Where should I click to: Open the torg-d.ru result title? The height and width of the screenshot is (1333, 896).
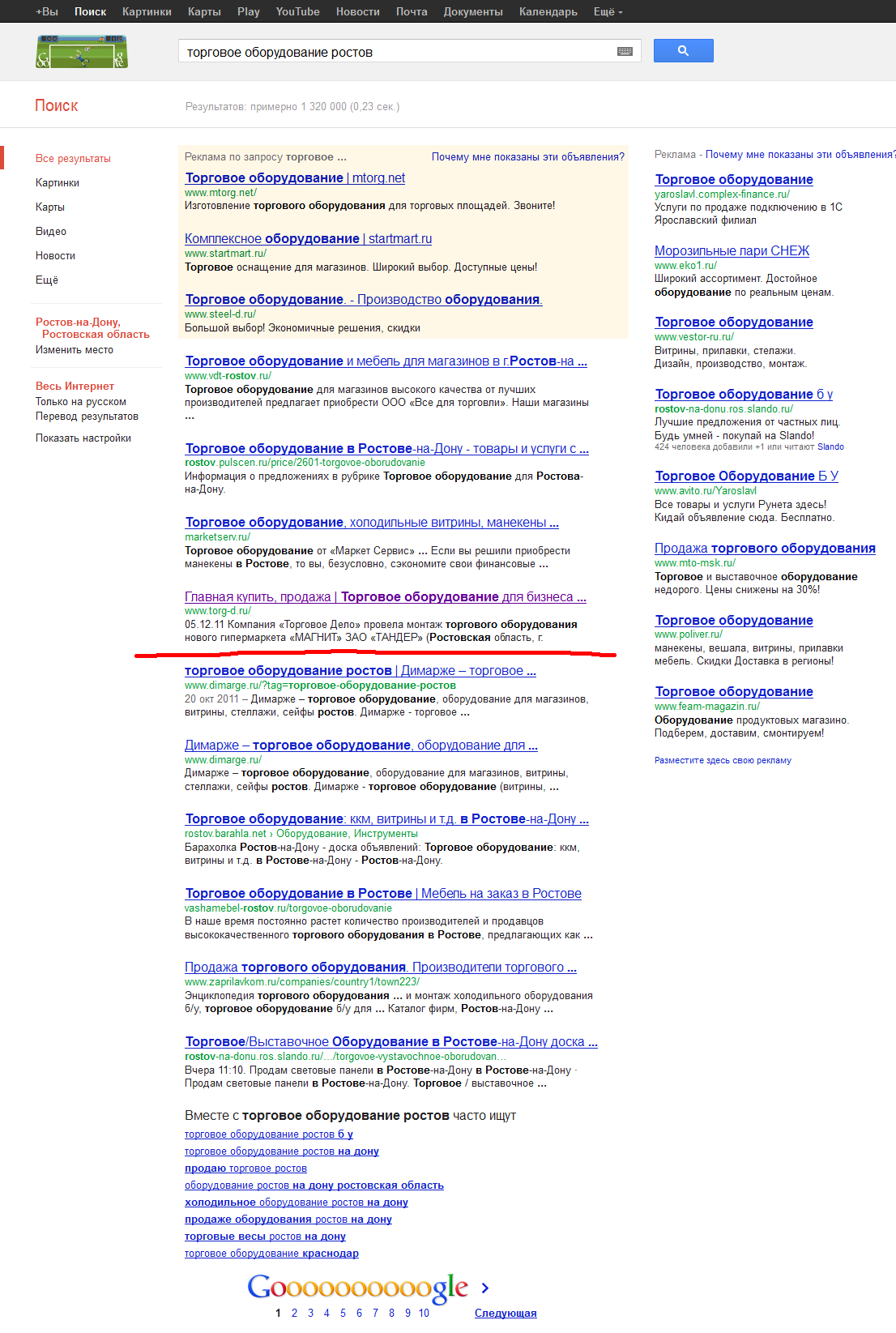tap(386, 597)
